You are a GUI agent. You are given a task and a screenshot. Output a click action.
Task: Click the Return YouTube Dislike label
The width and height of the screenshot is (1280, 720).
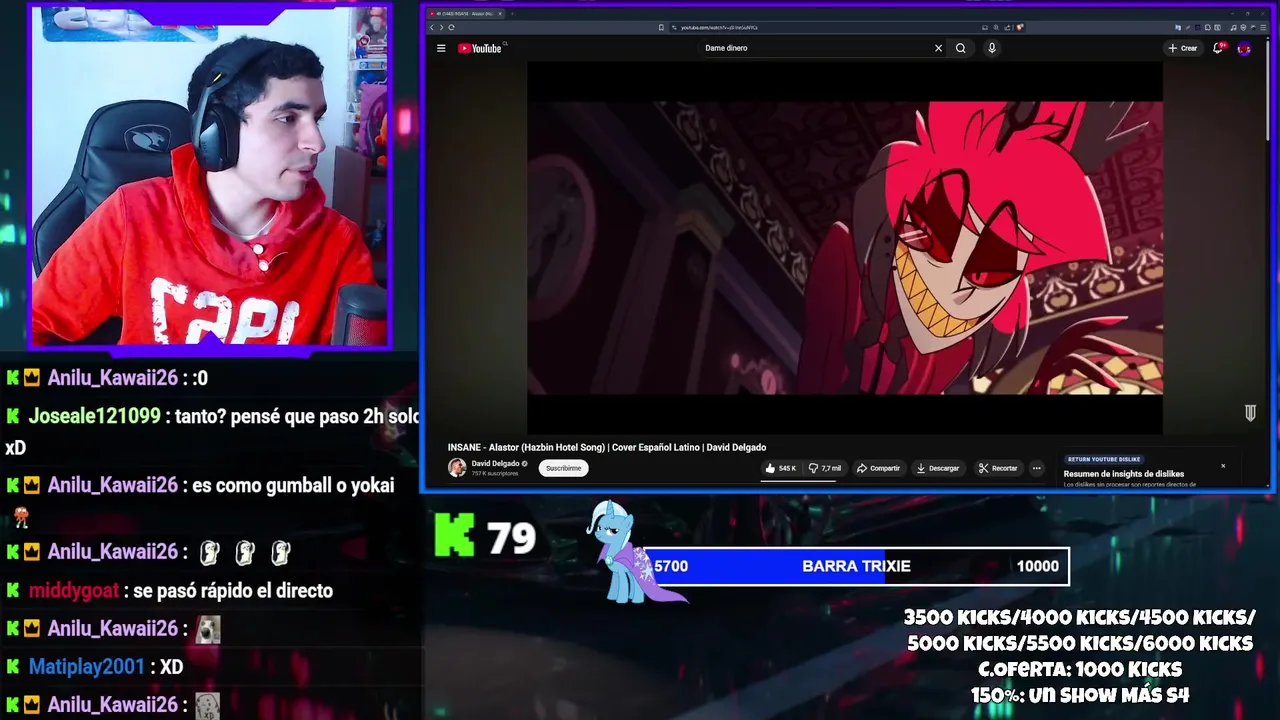(x=1103, y=459)
